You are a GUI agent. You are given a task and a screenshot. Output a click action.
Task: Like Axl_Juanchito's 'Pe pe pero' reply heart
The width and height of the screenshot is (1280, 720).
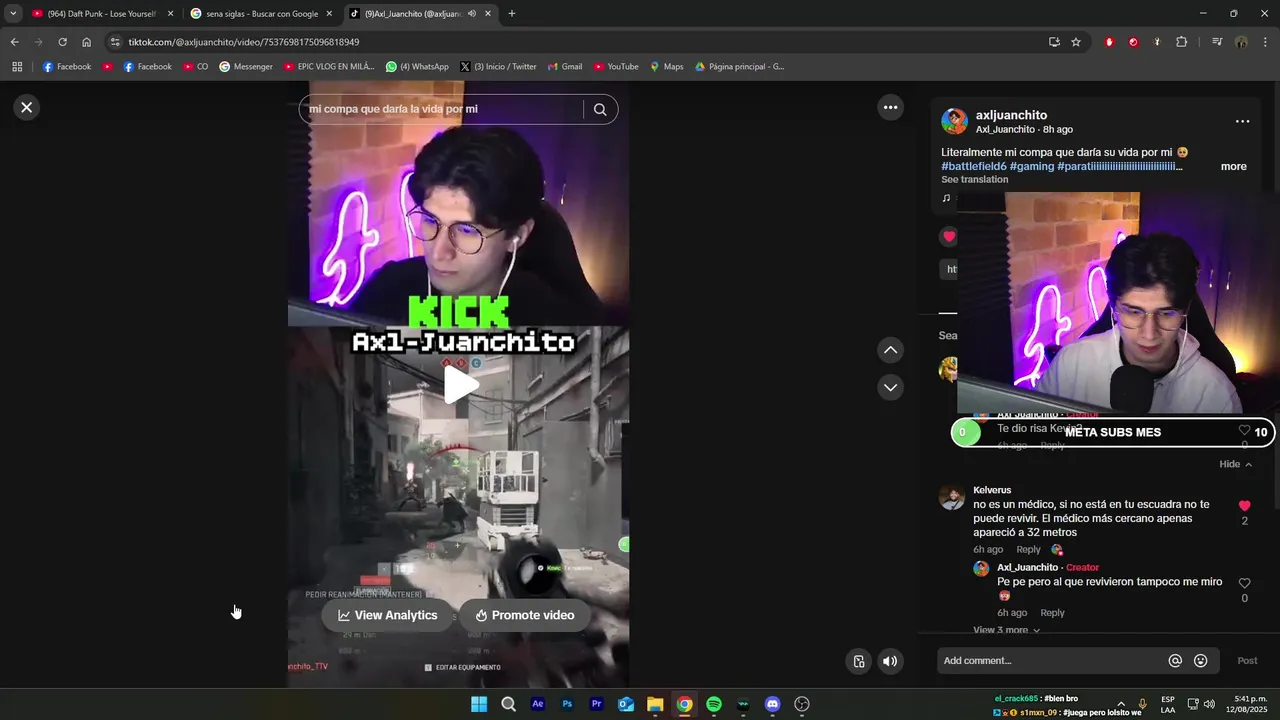1244,583
